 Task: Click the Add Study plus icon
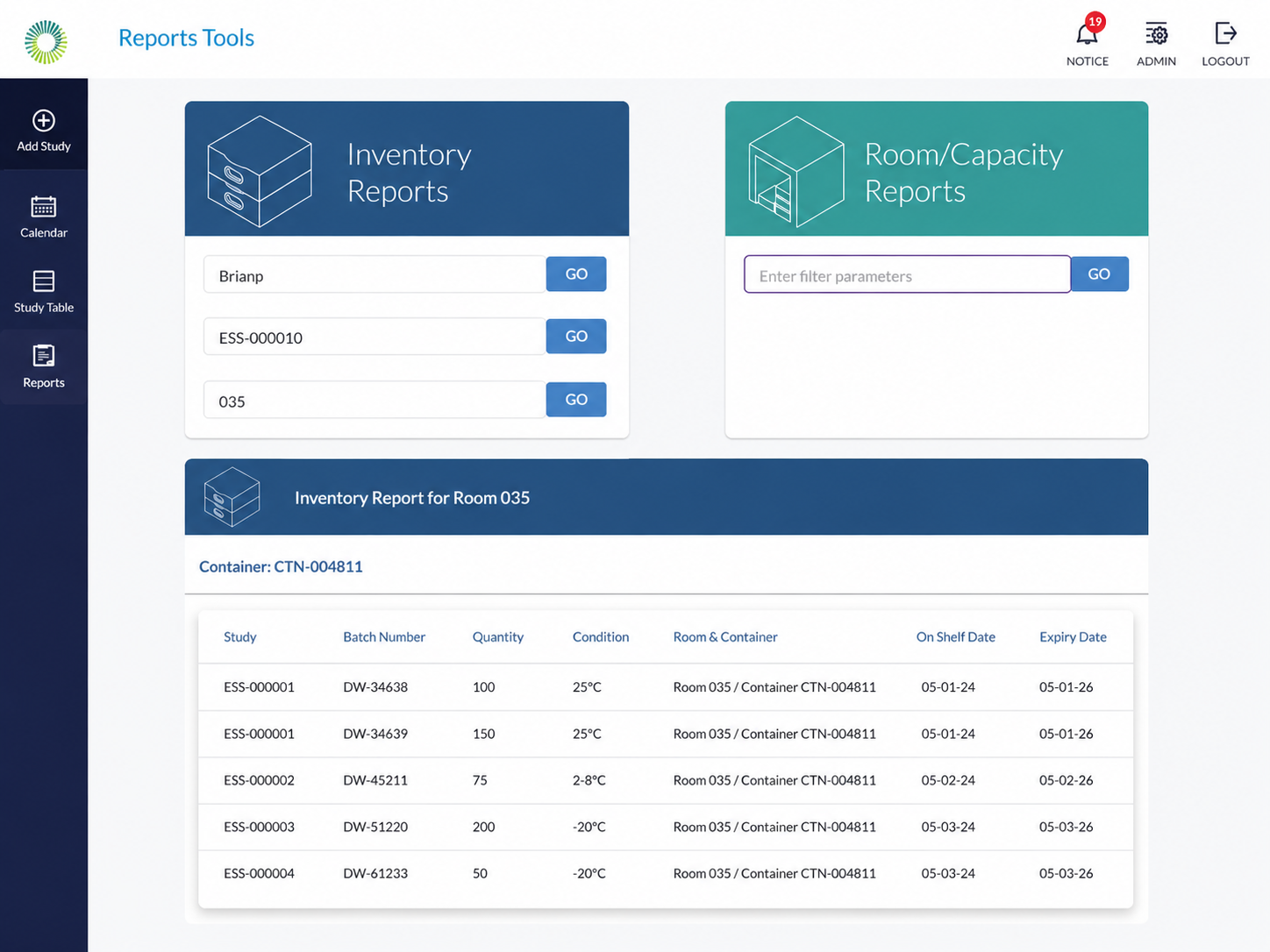44,120
